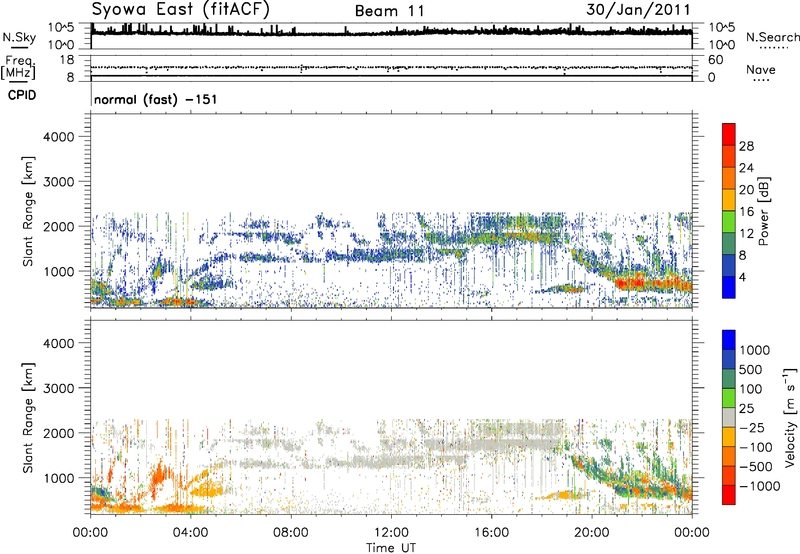This screenshot has width=800, height=554.
Task: Select the "4000" tick of the power panel
Action: (x=59, y=137)
